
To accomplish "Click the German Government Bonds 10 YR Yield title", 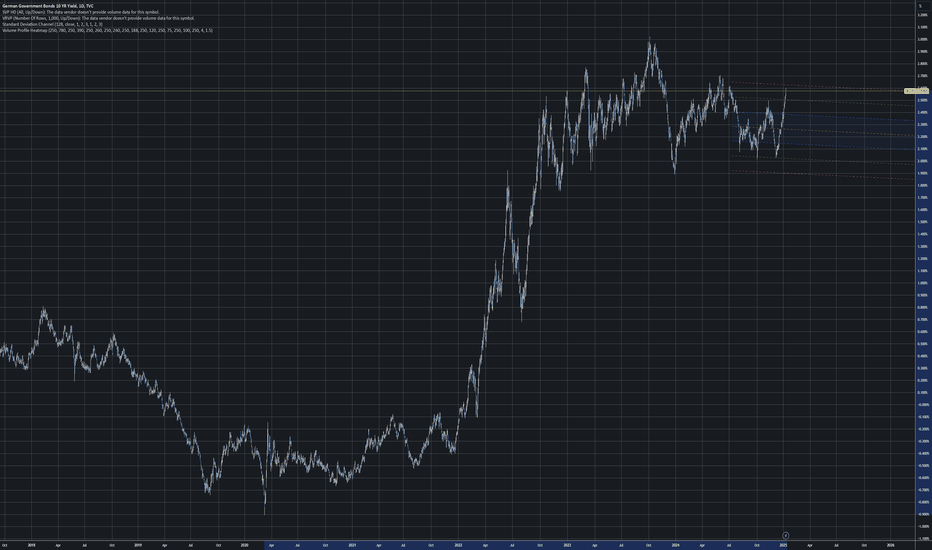I will [x=48, y=6].
